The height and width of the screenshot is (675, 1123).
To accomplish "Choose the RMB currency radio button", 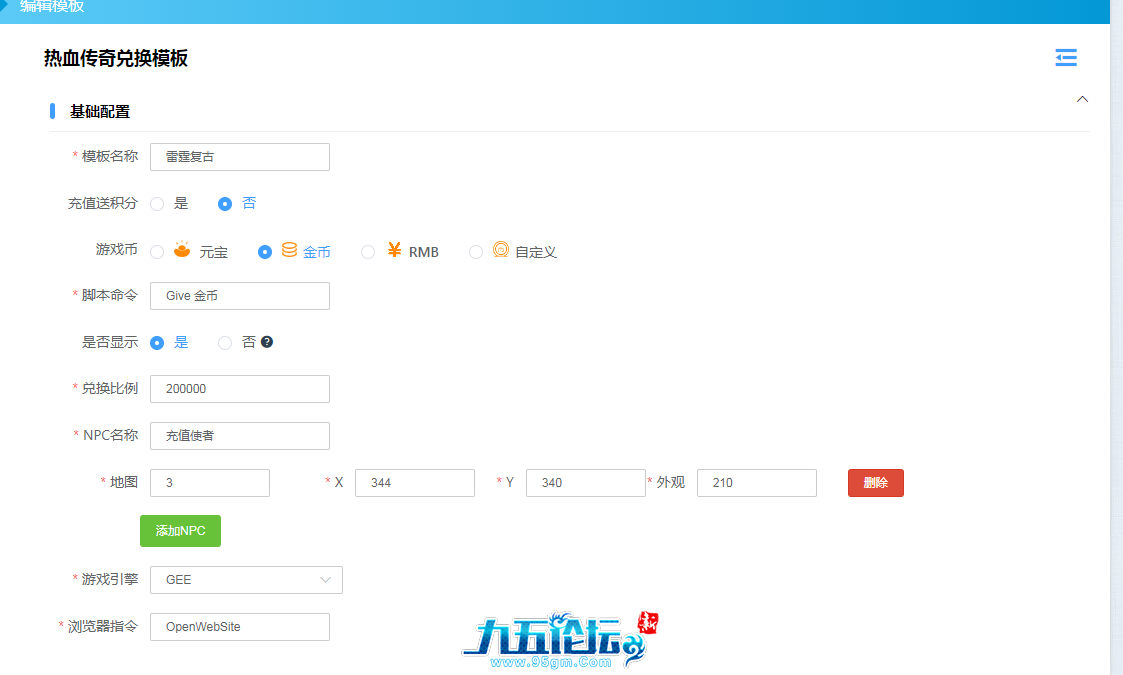I will pos(368,252).
